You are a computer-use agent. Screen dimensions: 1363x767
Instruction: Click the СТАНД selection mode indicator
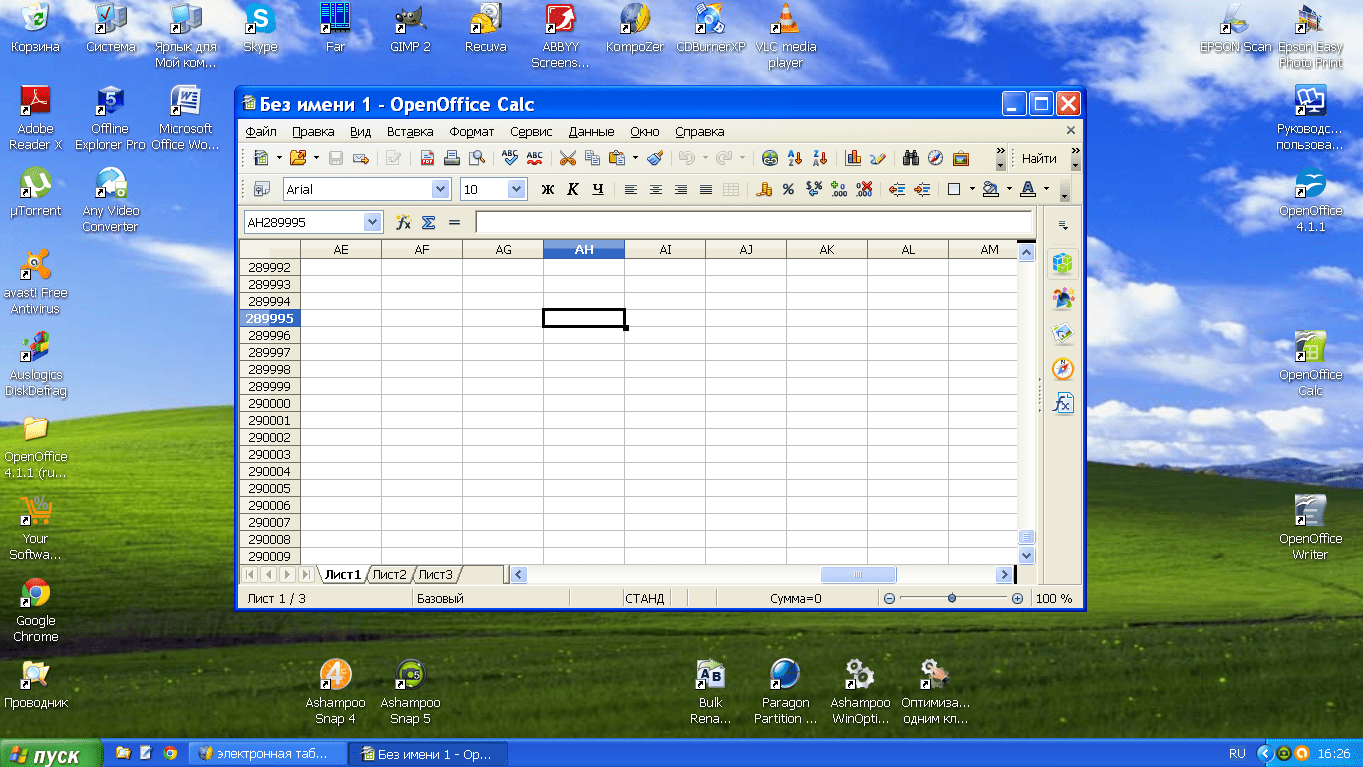coord(645,598)
